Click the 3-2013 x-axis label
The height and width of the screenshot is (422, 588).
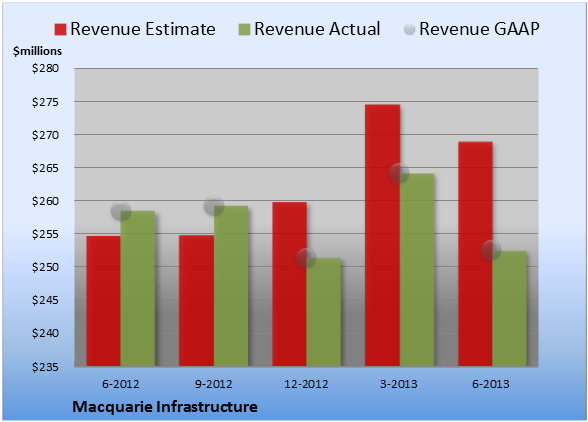(x=399, y=384)
